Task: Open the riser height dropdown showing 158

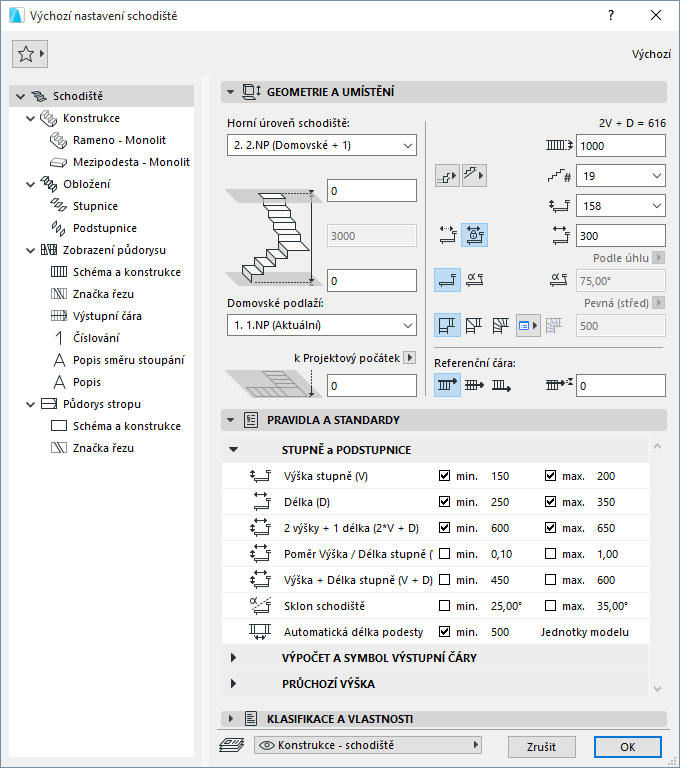Action: coord(621,206)
